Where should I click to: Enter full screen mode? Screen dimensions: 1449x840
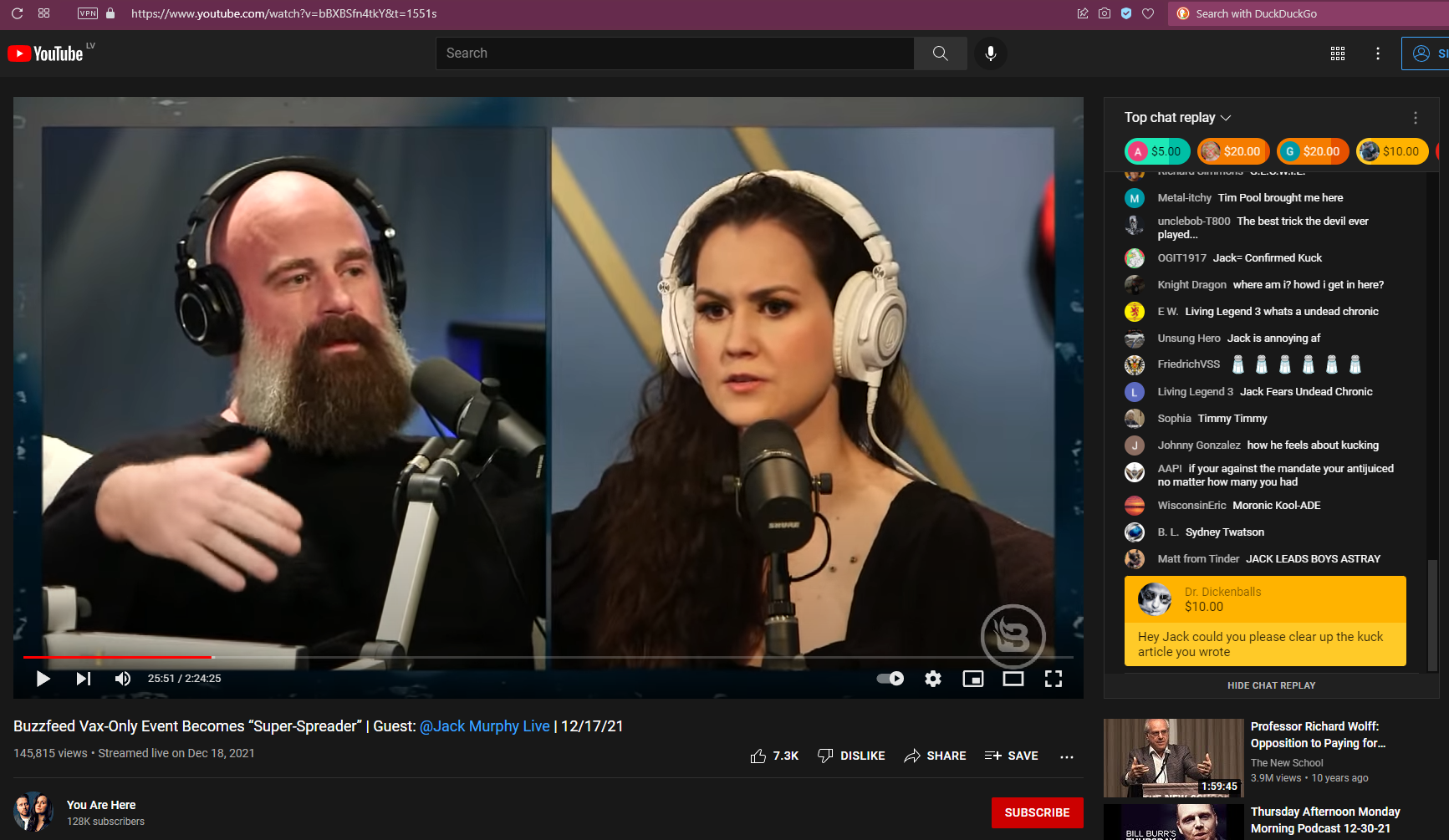(x=1054, y=679)
